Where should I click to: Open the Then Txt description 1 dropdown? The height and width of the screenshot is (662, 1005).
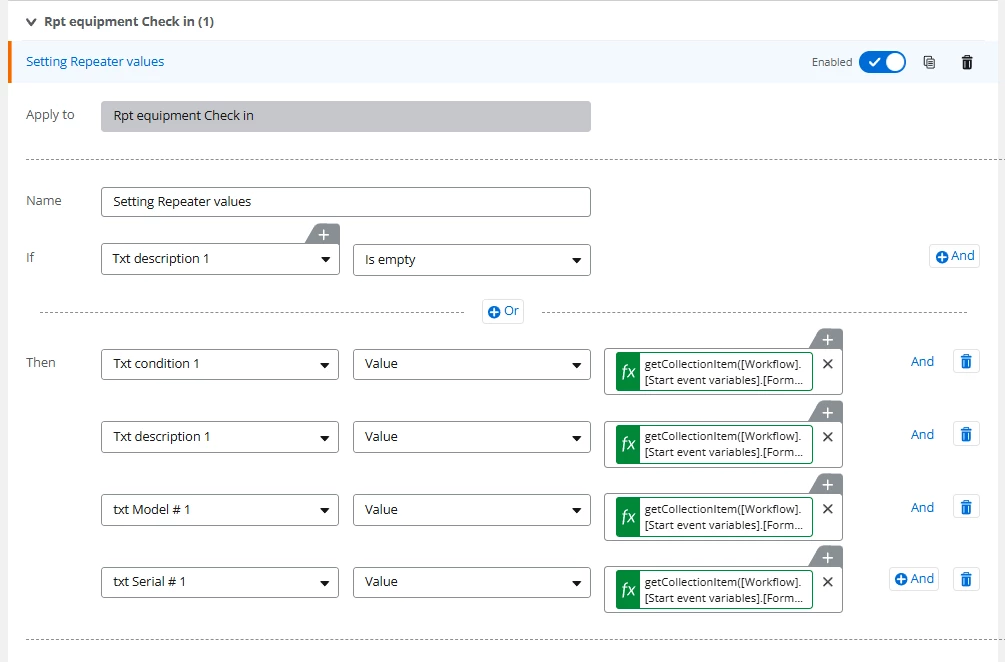coord(220,437)
